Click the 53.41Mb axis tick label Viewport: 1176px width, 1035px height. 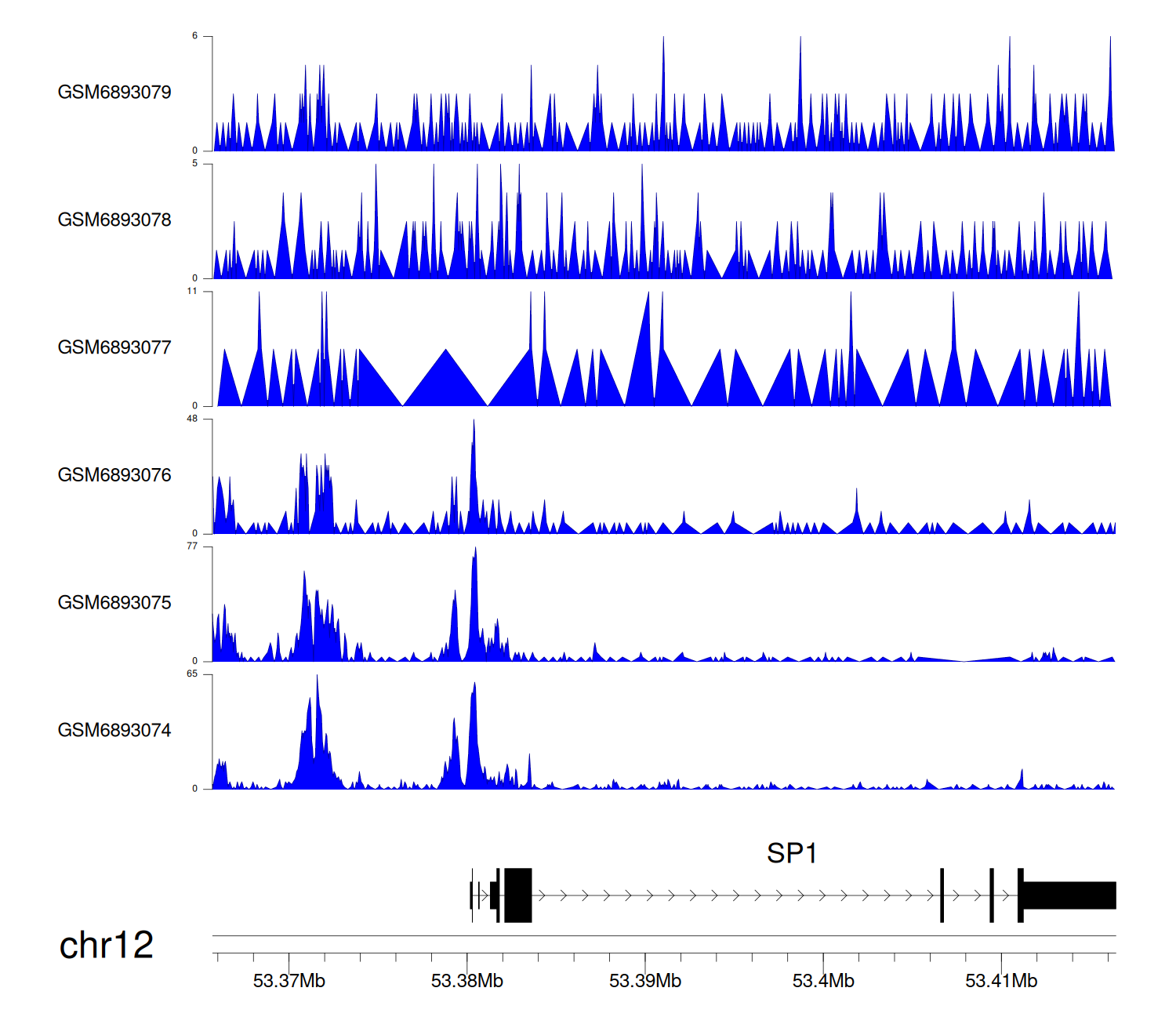click(1001, 981)
